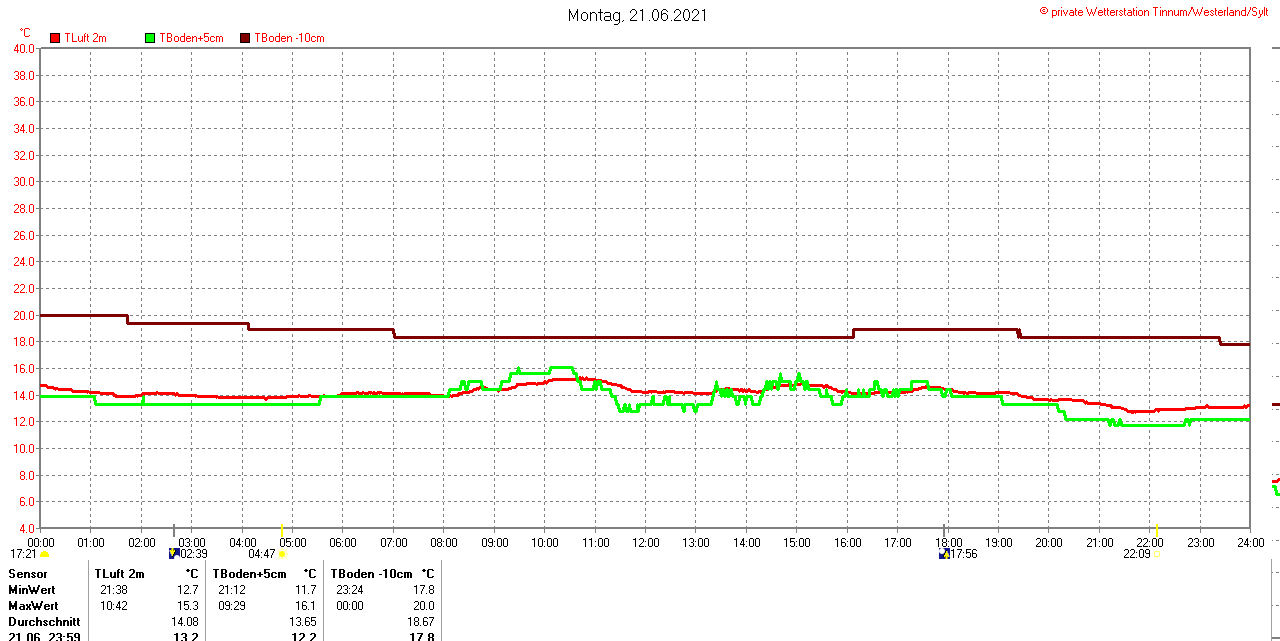The width and height of the screenshot is (1280, 641).
Task: Click the moonset icon at 02:39
Action: click(x=173, y=553)
